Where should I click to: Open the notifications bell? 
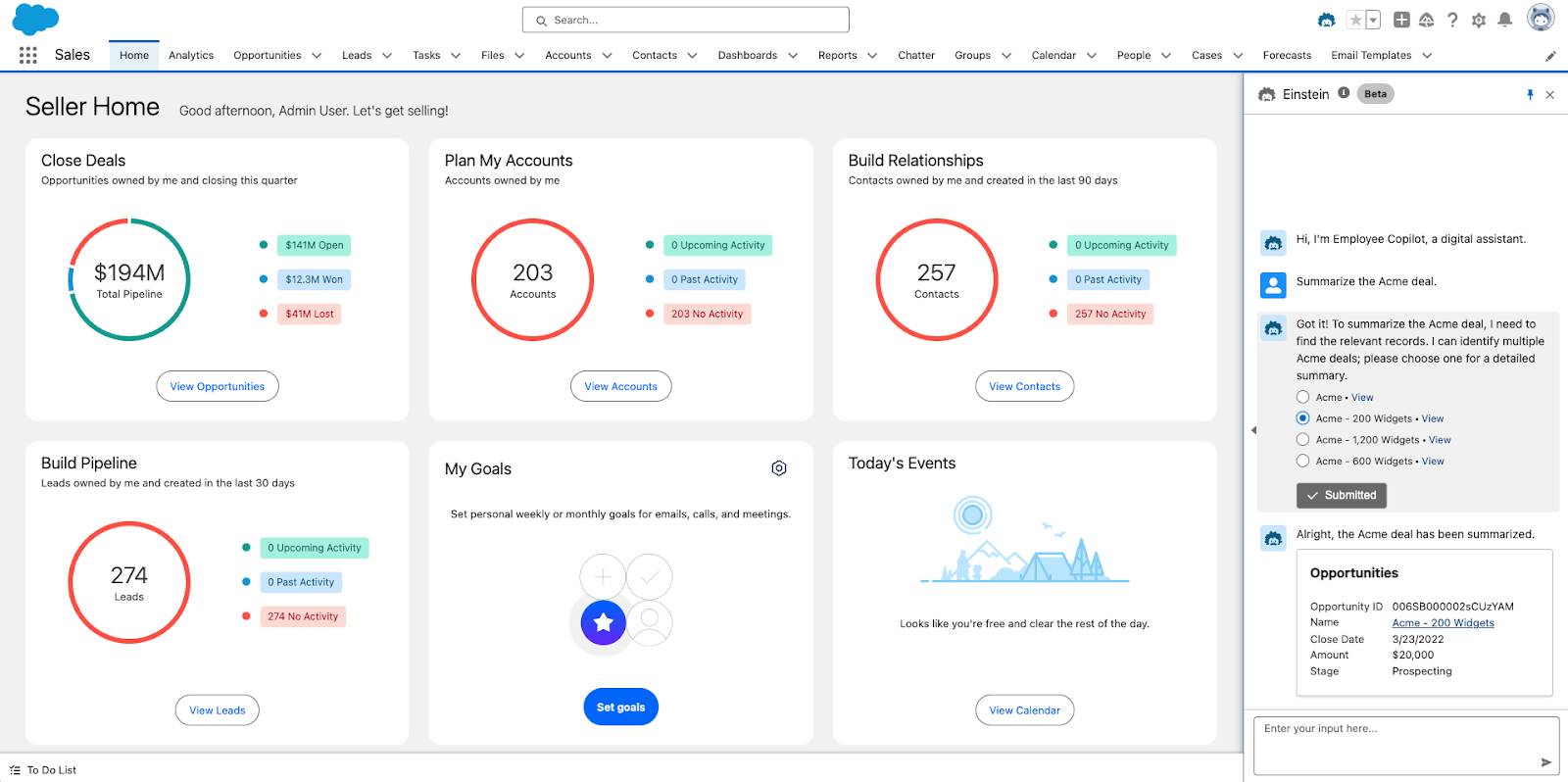[x=1505, y=20]
